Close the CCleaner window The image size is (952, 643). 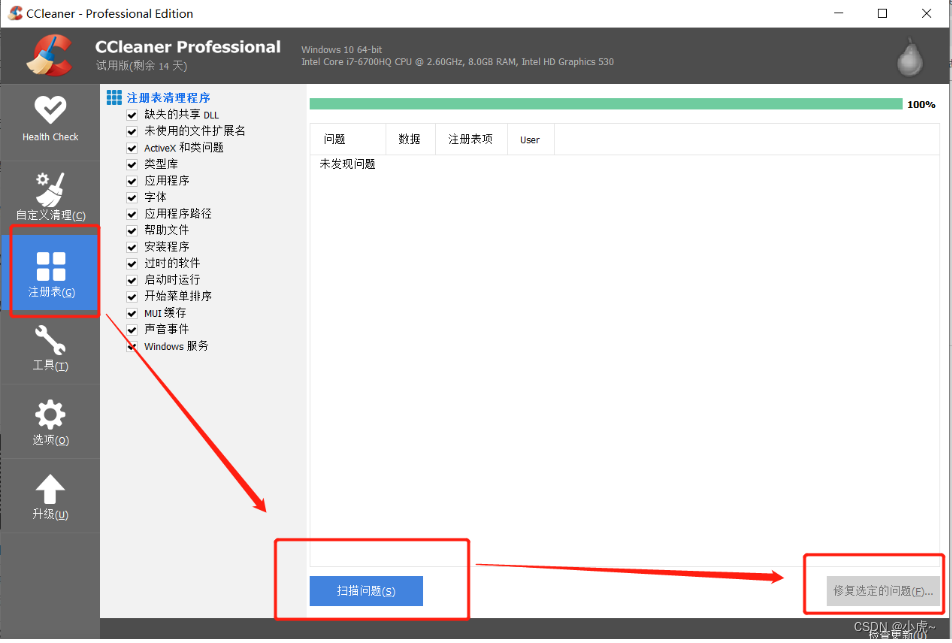pos(926,13)
